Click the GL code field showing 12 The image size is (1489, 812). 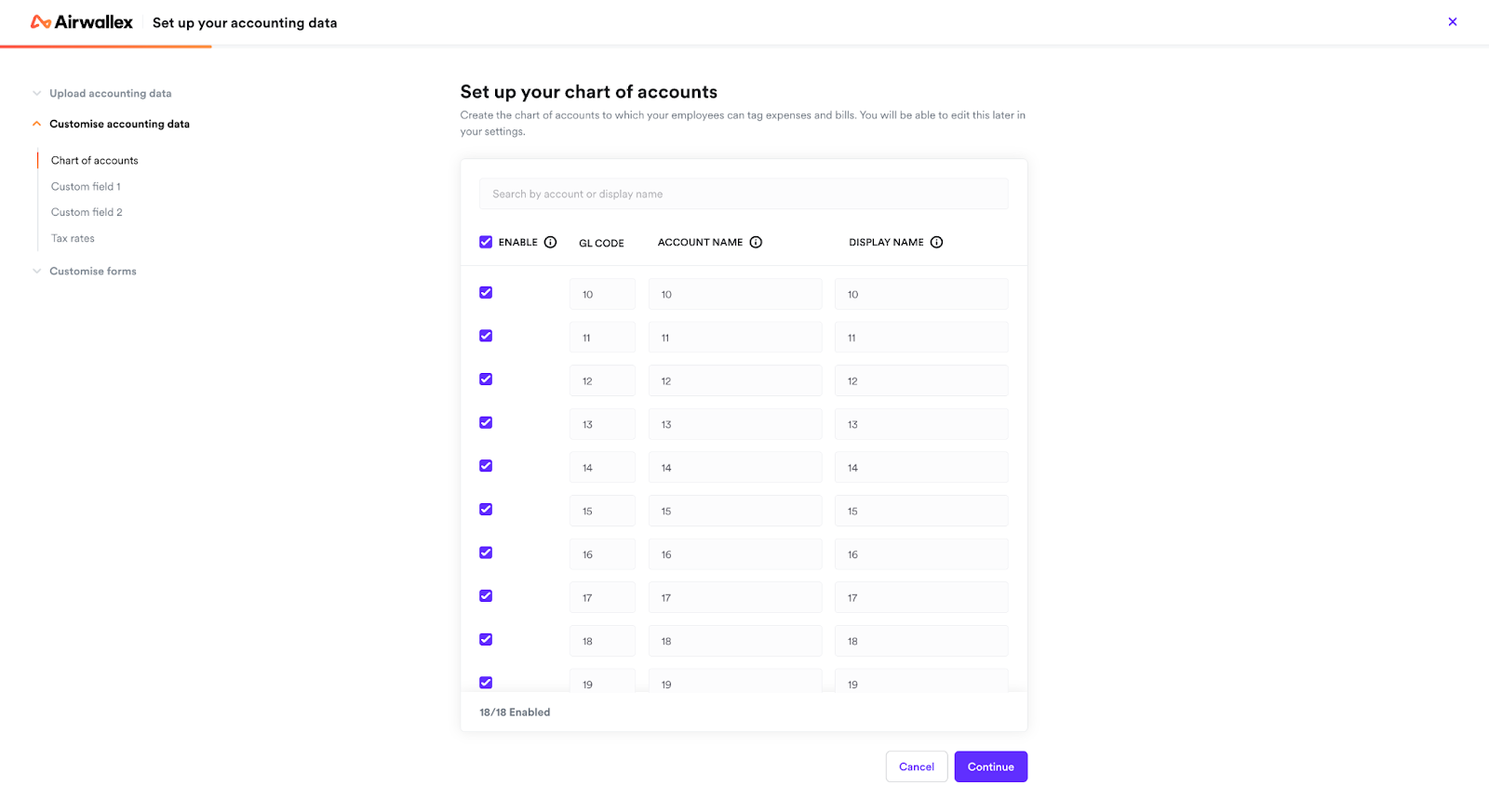click(602, 380)
